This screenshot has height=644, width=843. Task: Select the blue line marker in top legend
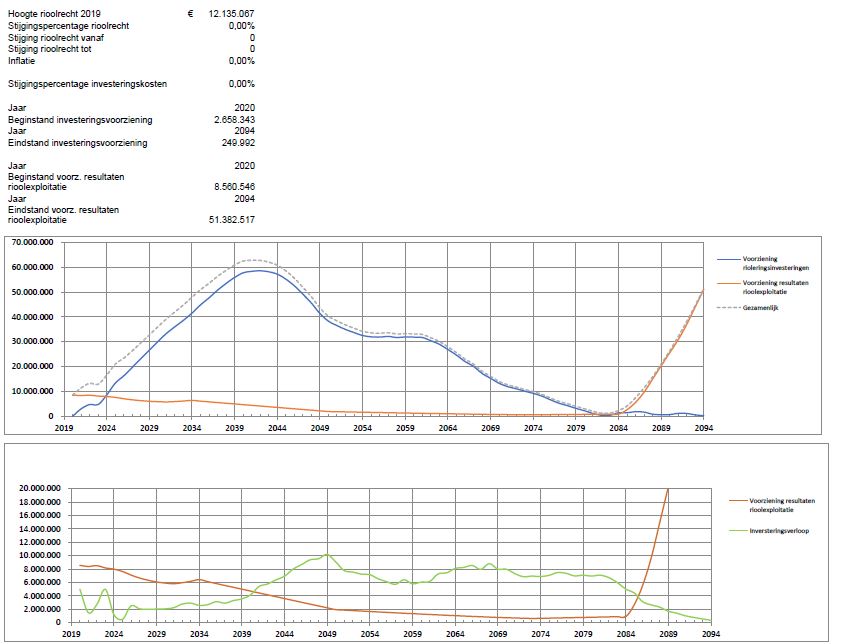pos(729,260)
